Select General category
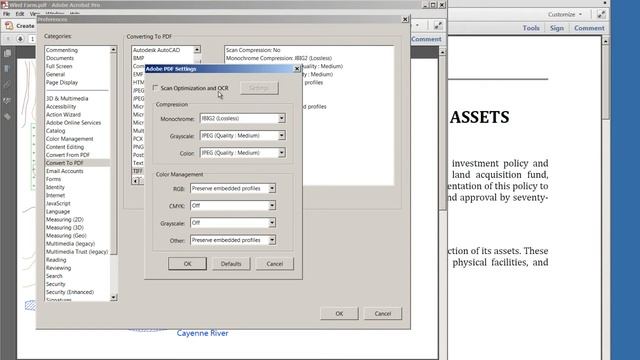Viewport: 640px width, 360px height. point(56,74)
